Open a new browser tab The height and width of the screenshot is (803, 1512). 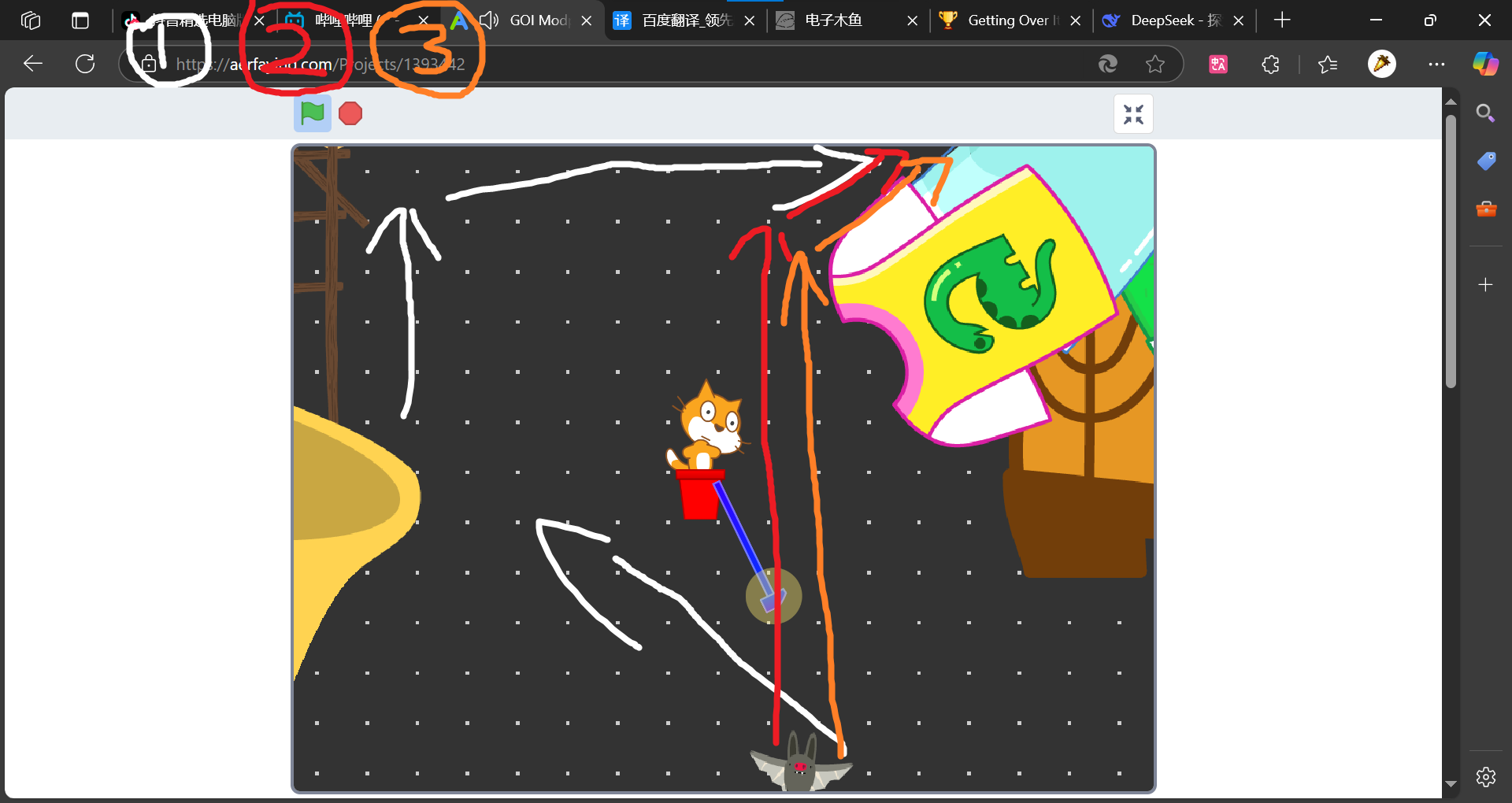[1282, 20]
